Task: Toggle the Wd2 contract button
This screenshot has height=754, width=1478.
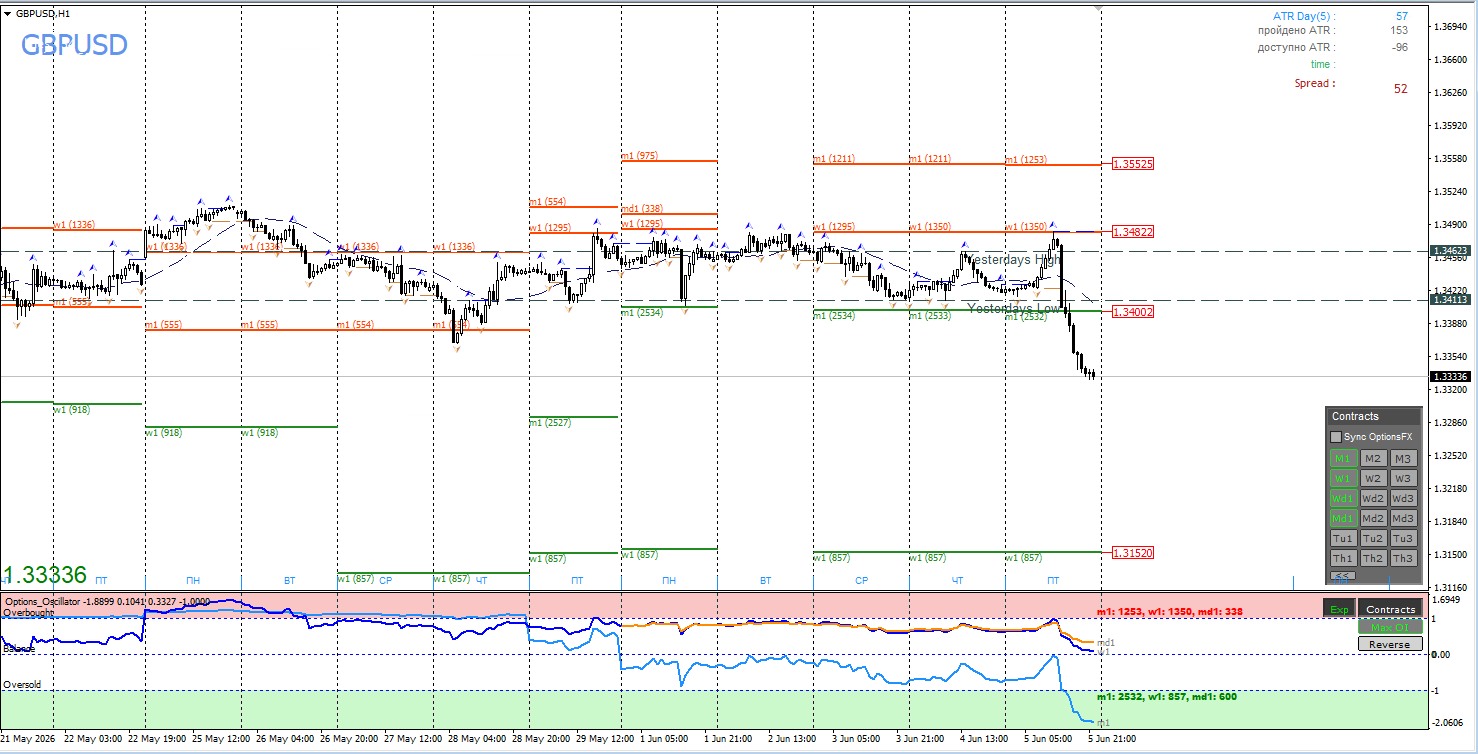Action: 1373,499
